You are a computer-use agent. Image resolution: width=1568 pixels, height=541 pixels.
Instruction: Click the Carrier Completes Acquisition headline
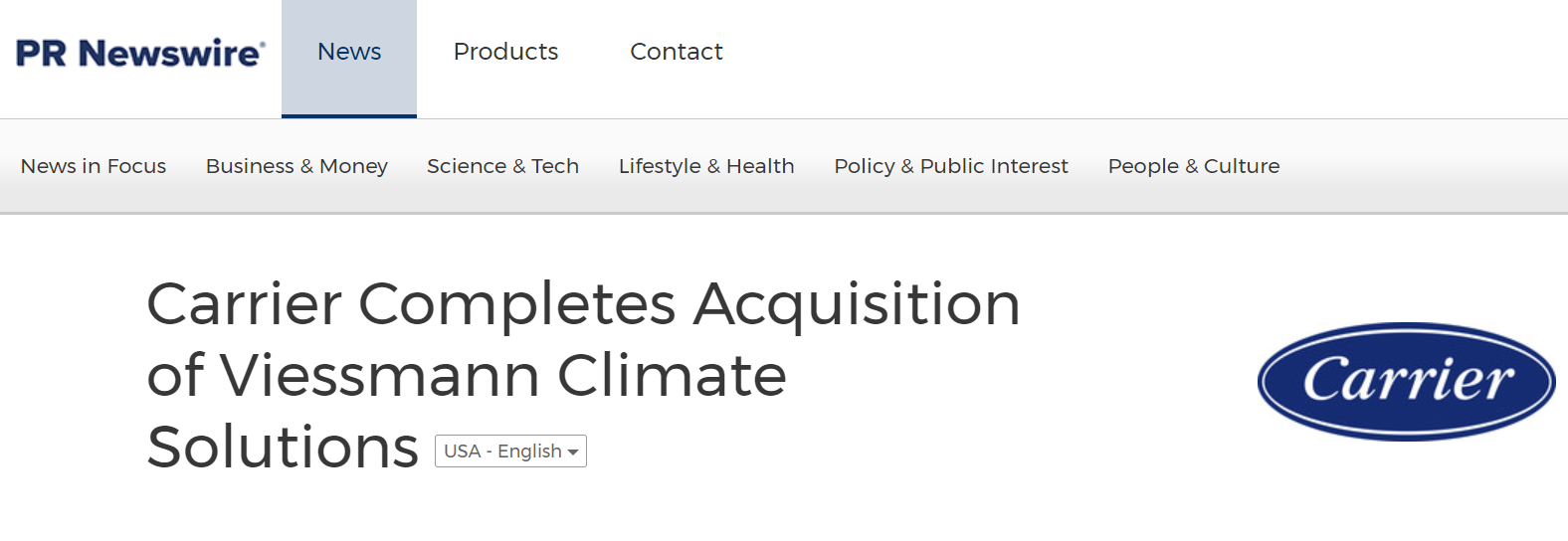pos(583,375)
